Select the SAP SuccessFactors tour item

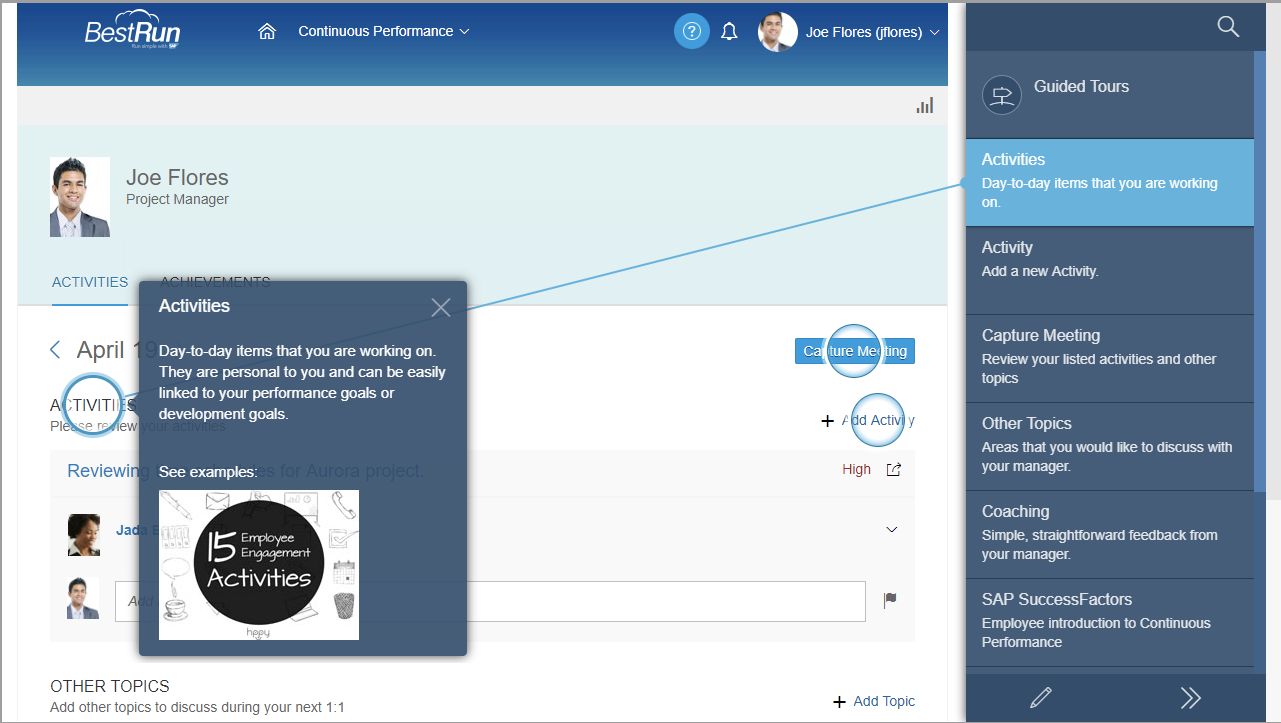(x=1110, y=622)
